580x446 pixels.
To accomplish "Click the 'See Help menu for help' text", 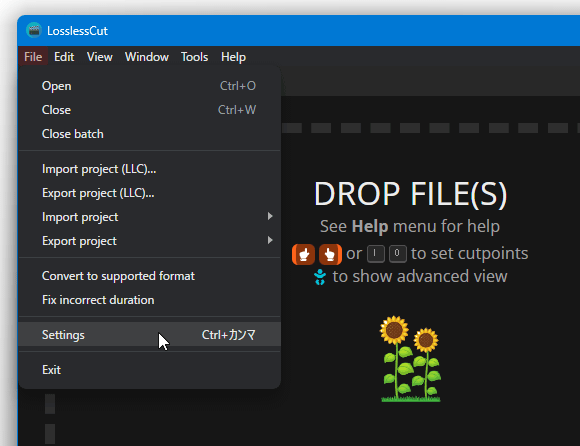I will click(x=410, y=226).
